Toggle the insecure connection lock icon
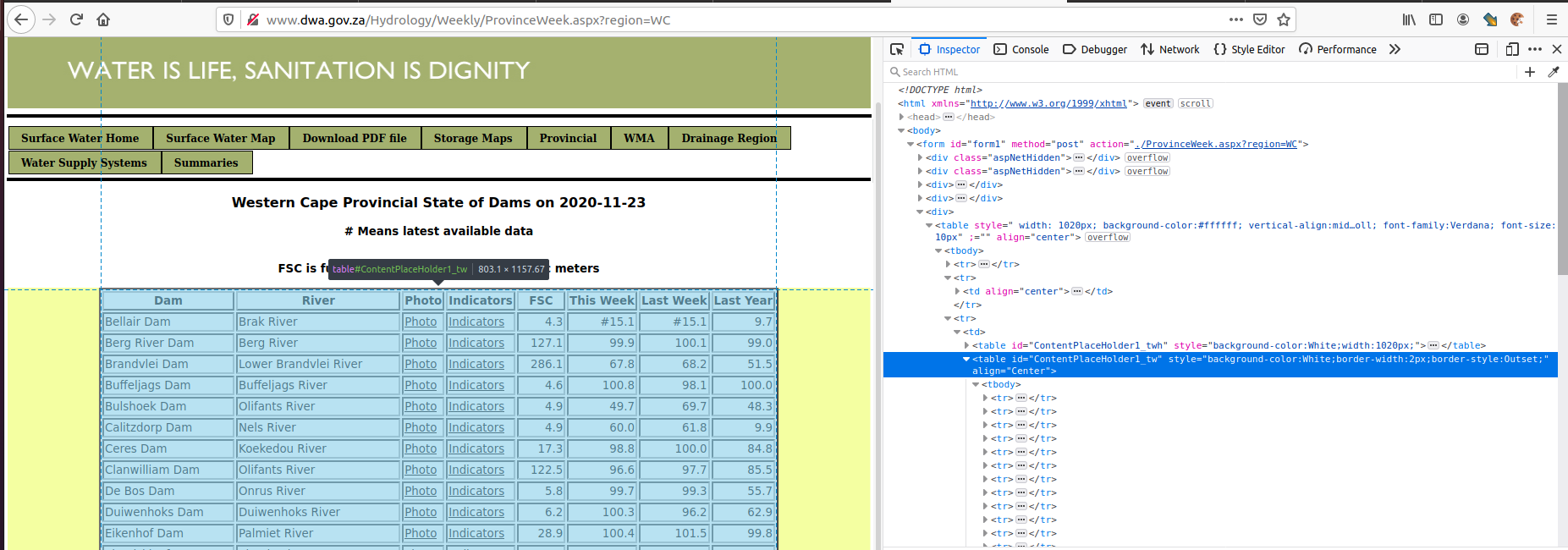1568x550 pixels. [253, 19]
